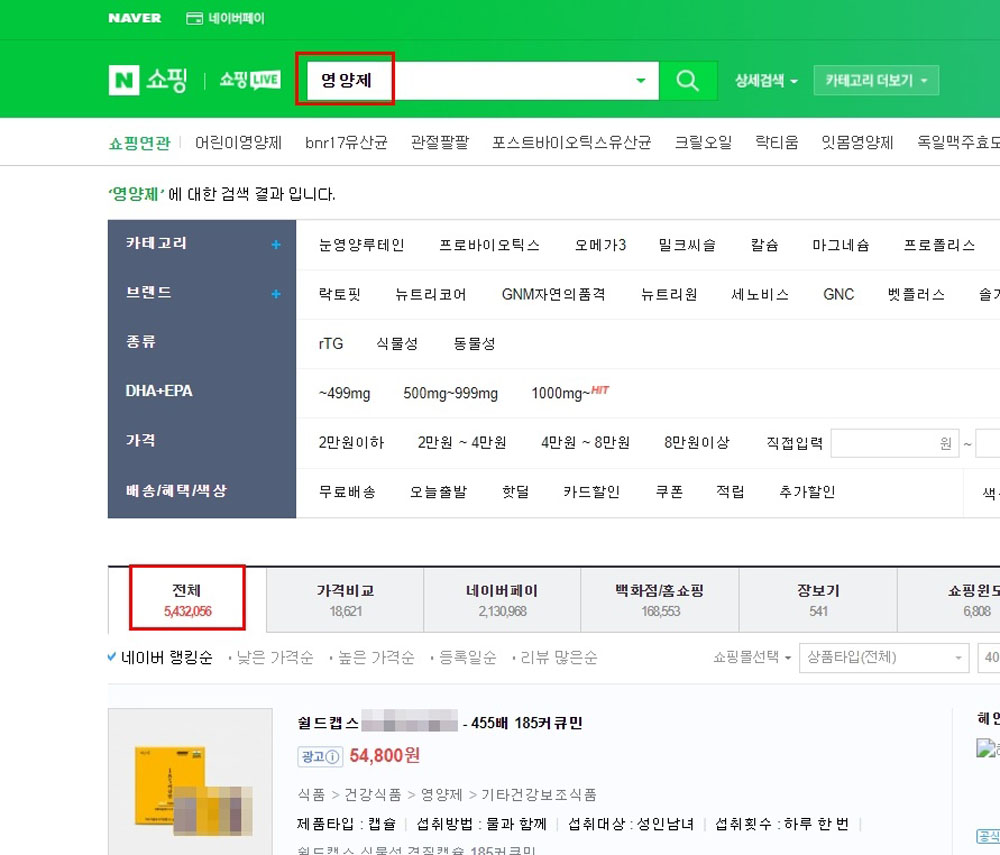1000x855 pixels.
Task: Open Shopping LIVE badge
Action: (250, 80)
